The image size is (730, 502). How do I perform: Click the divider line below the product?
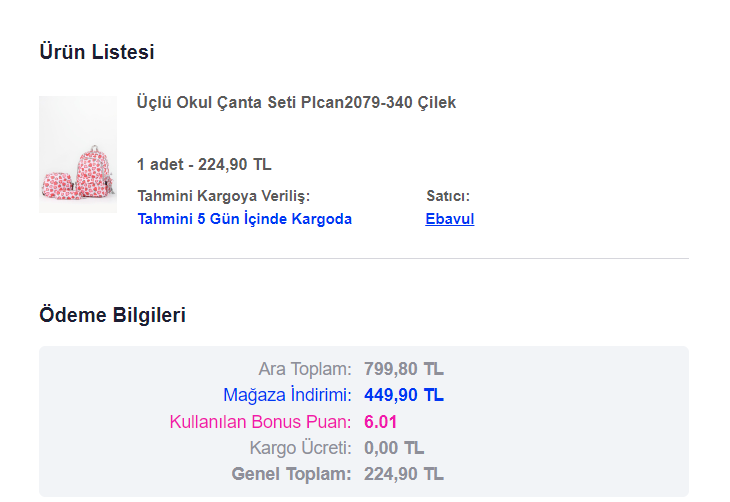[364, 258]
